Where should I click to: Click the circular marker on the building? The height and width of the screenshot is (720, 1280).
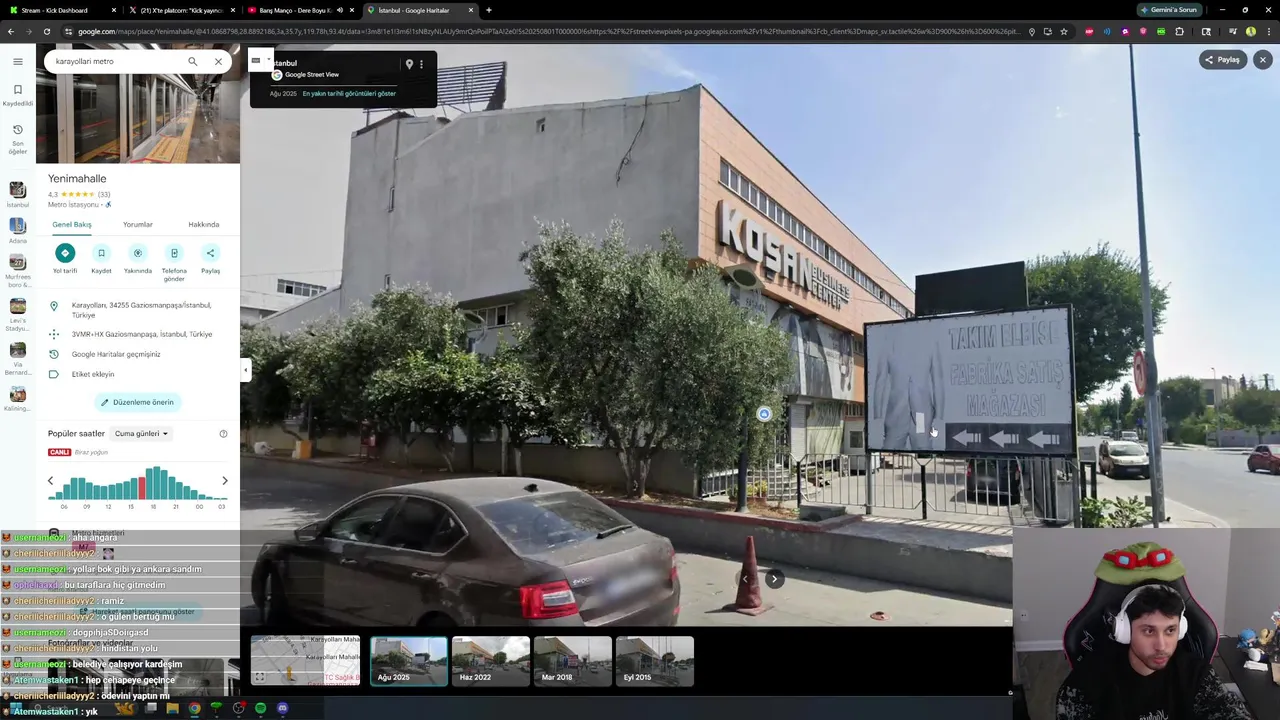pyautogui.click(x=764, y=414)
